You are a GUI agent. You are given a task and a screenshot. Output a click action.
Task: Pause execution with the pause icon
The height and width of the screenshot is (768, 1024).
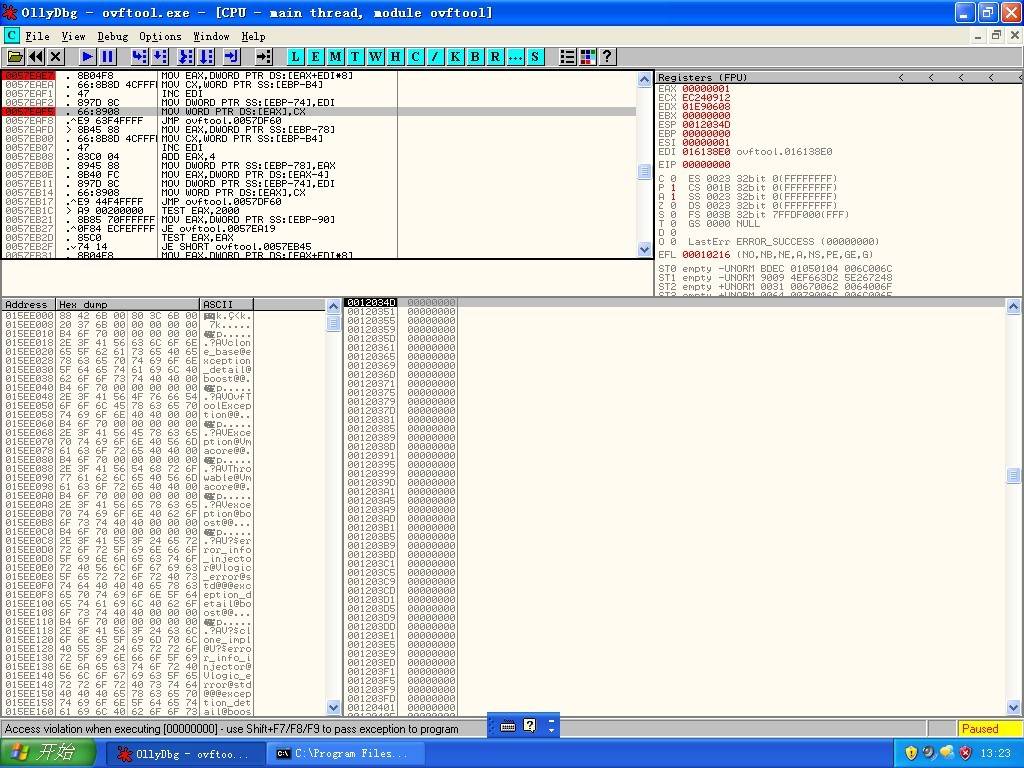108,57
